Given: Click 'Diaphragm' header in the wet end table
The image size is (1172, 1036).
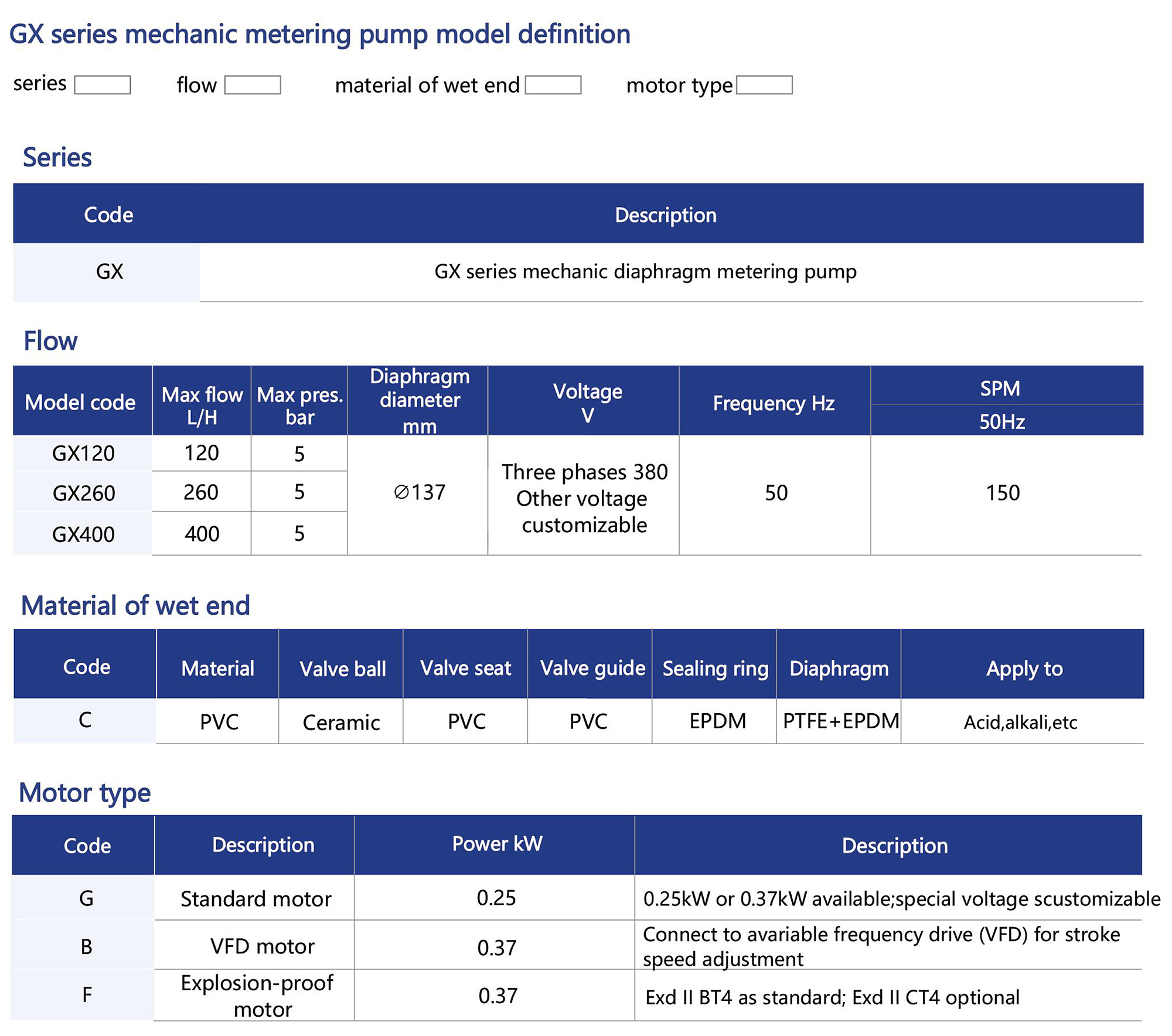Looking at the screenshot, I should click(x=839, y=669).
